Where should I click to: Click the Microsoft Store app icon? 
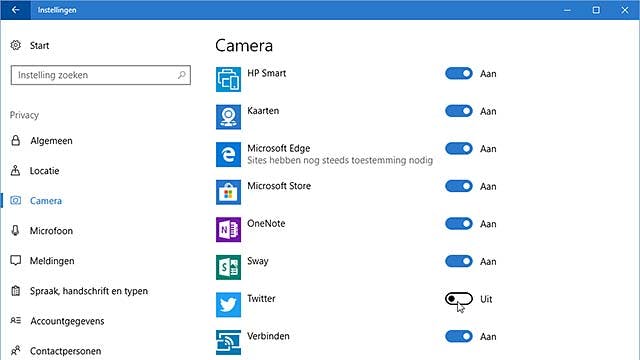[x=228, y=192]
